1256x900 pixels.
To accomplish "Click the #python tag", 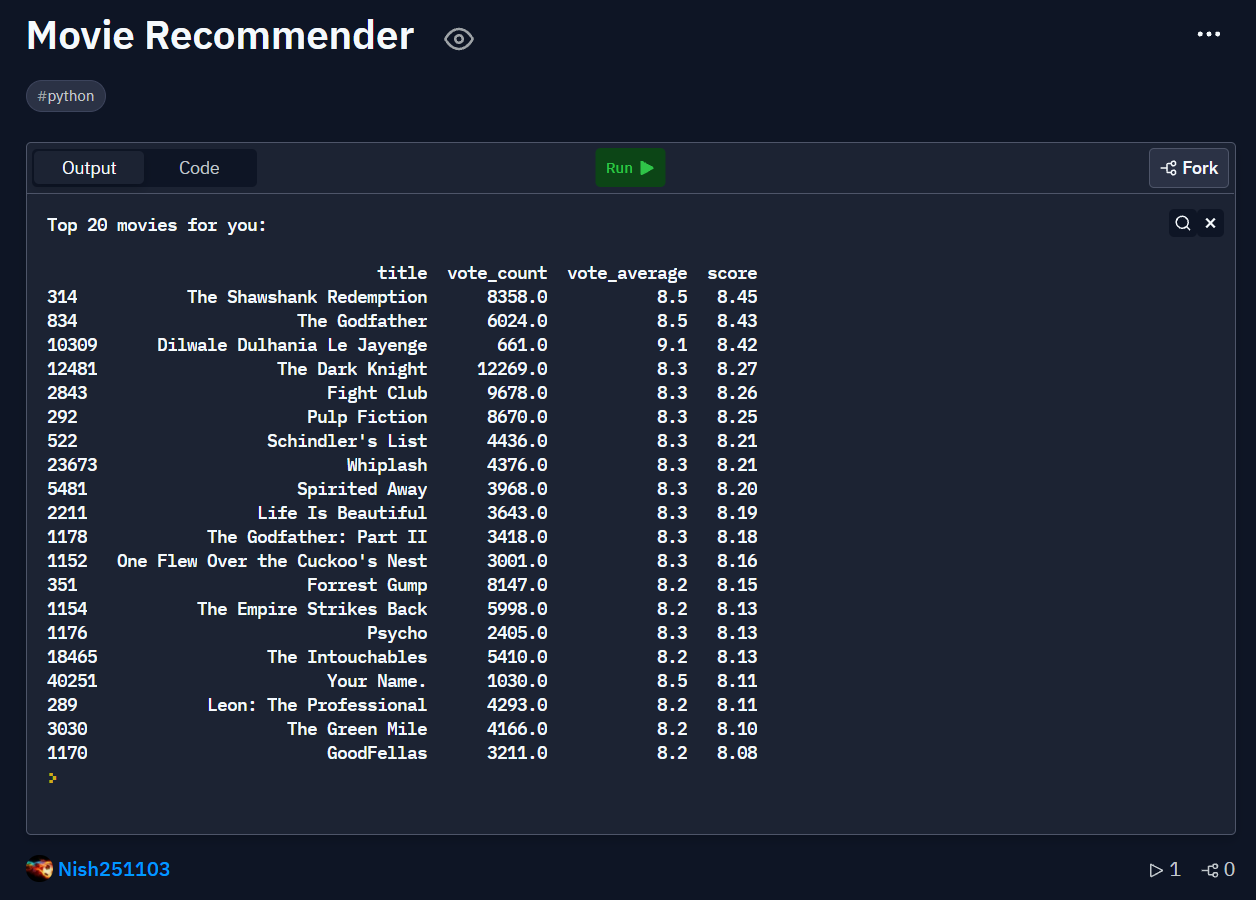I will click(x=66, y=96).
